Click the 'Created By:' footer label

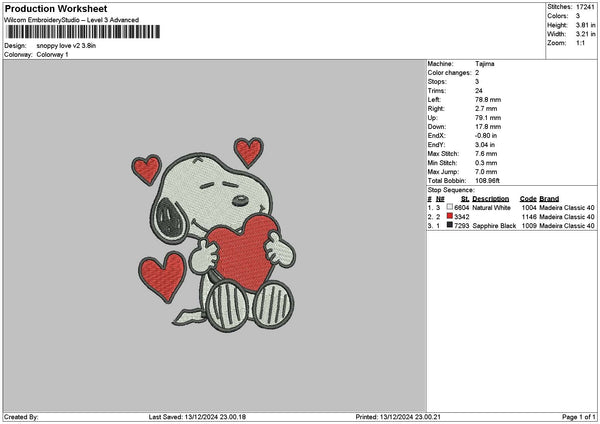click(21, 417)
